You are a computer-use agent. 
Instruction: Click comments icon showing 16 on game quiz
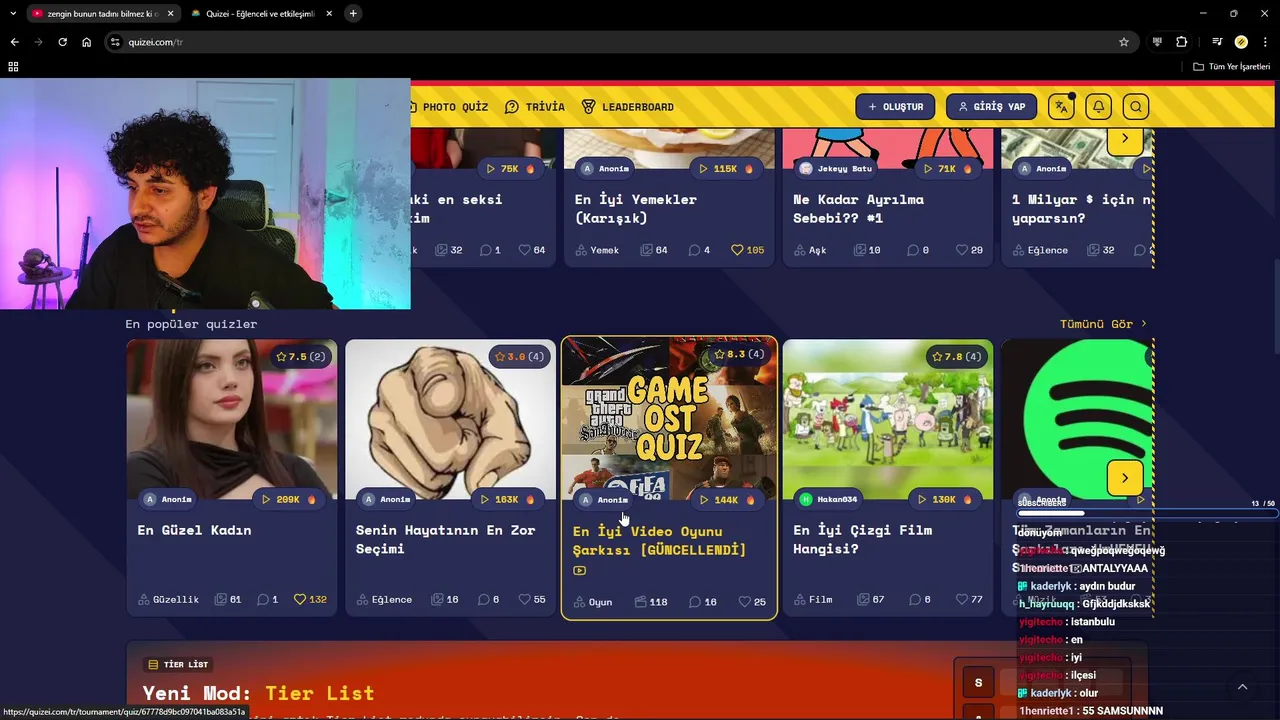(694, 602)
